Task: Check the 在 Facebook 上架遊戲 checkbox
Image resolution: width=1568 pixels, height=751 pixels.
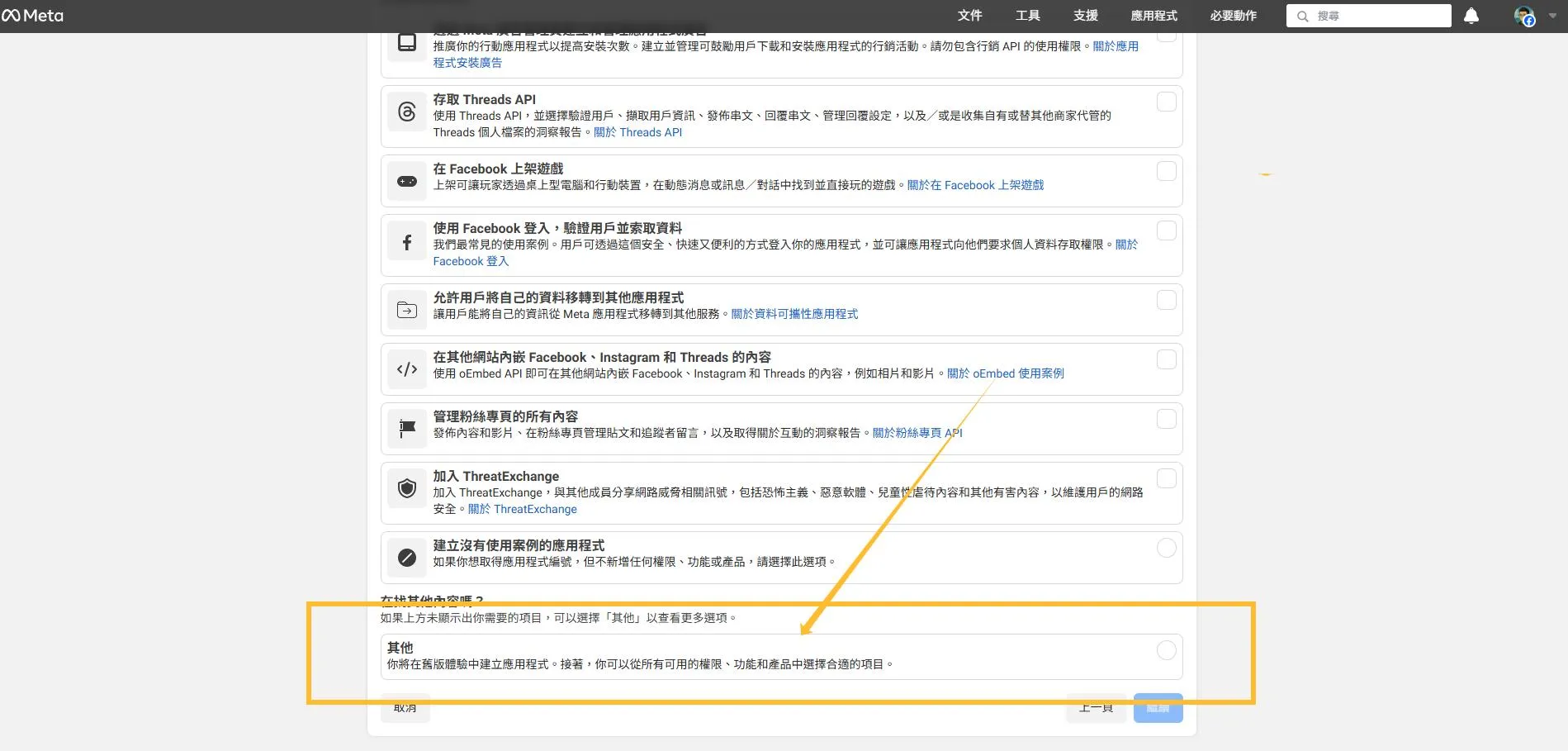Action: [1166, 171]
